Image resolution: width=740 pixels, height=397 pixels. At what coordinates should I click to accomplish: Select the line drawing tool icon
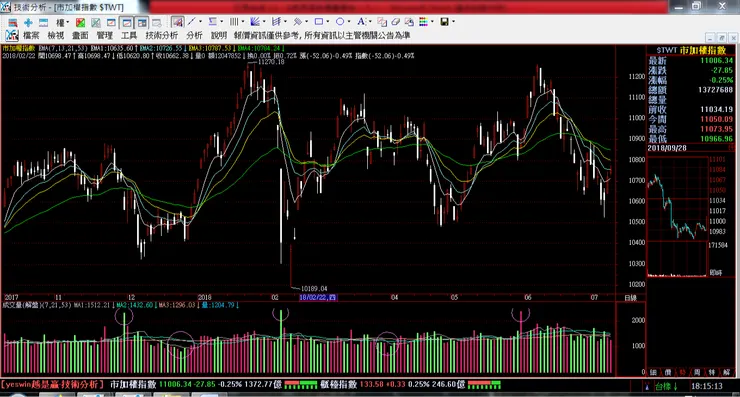tap(192, 22)
